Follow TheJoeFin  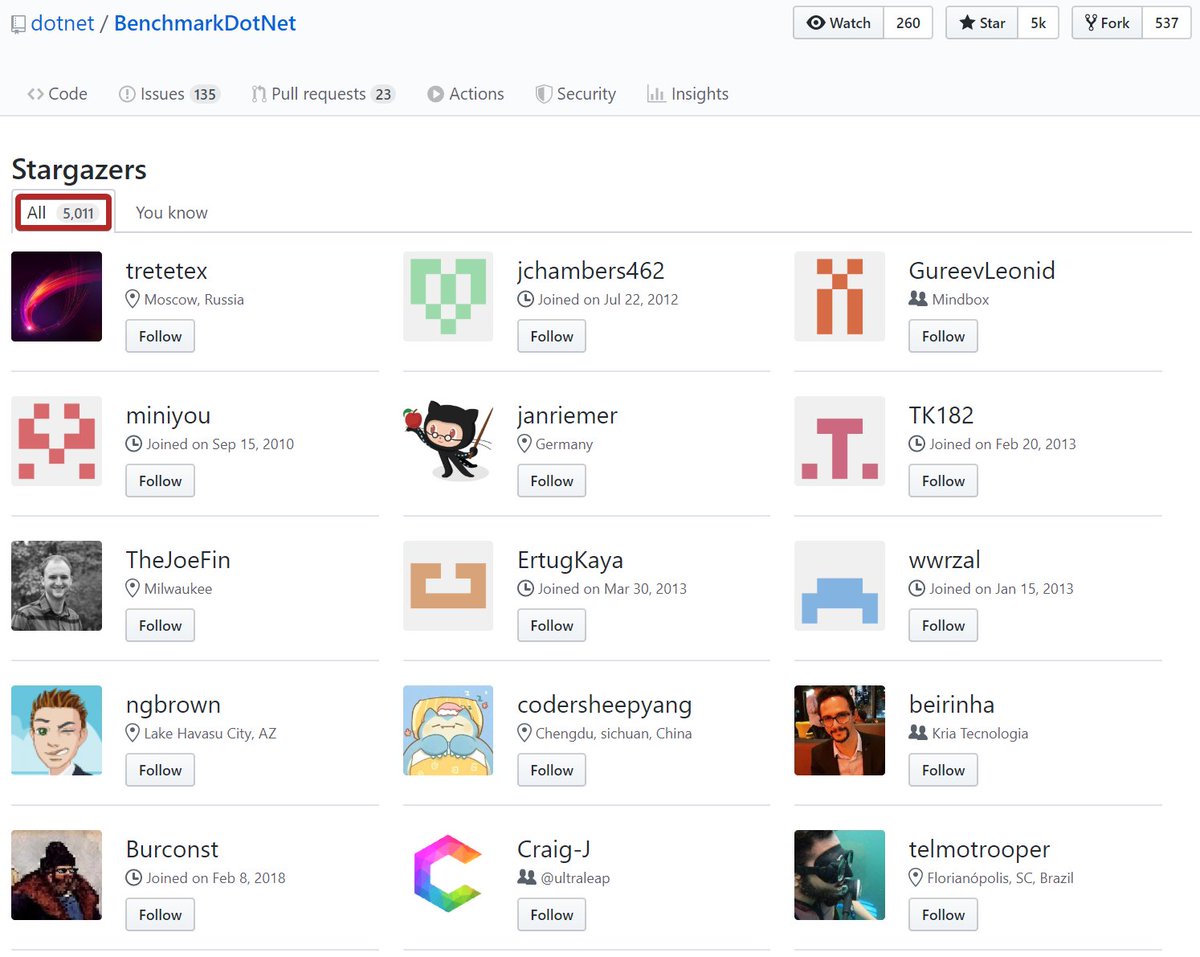click(x=160, y=625)
